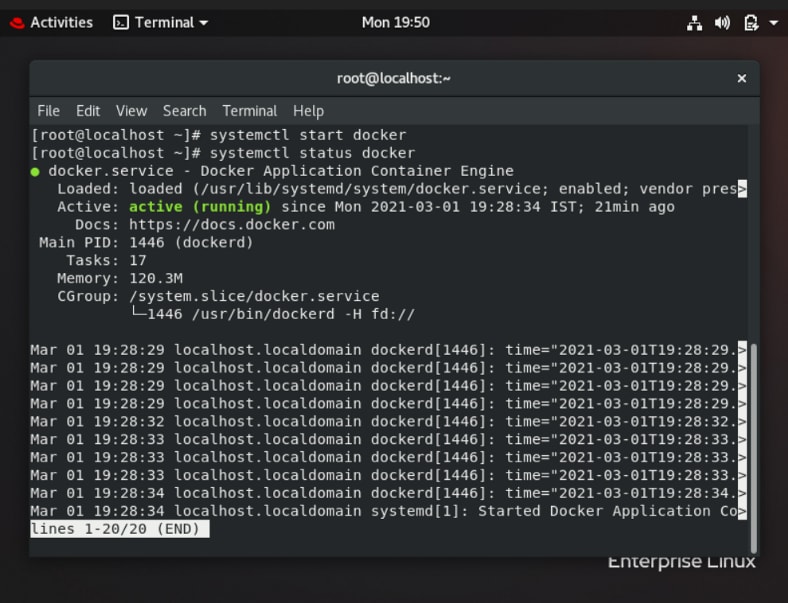Screen dimensions: 788x603
Task: Click the 'lines 1-20/20 (END)' pager status
Action: click(x=120, y=529)
